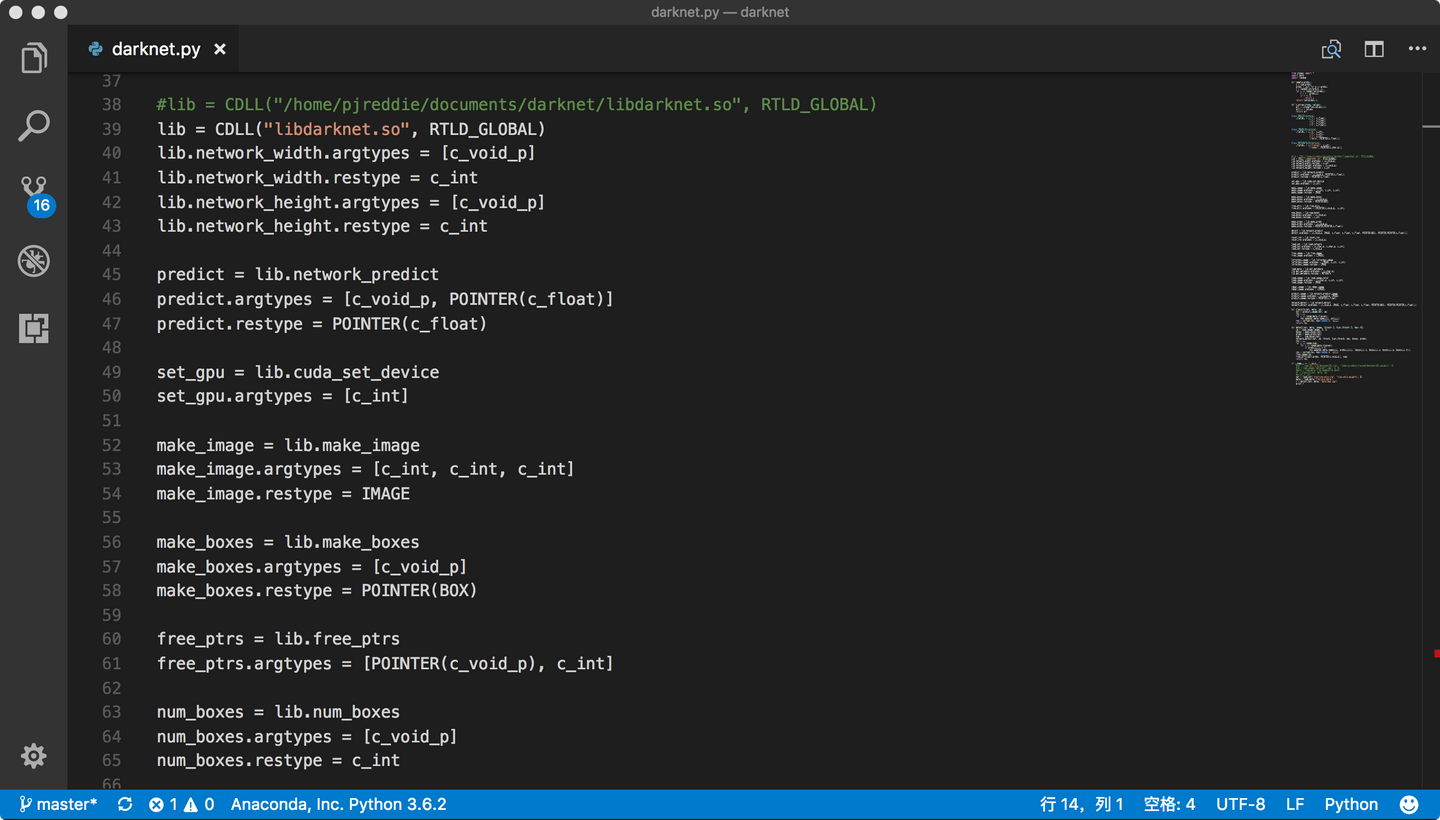
Task: Open the More Actions ellipsis menu
Action: click(1417, 48)
